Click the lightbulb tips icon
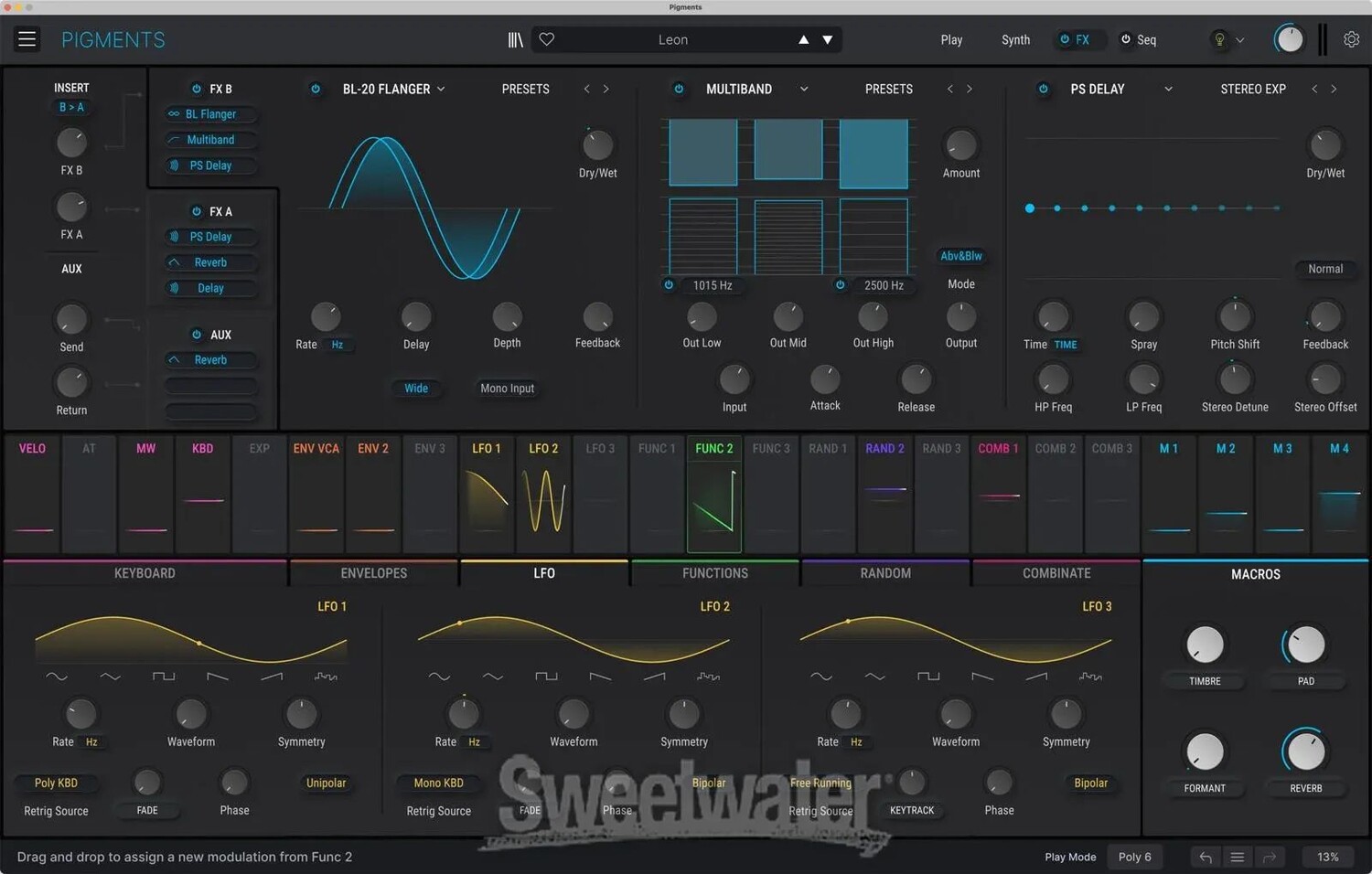1372x874 pixels. (x=1218, y=39)
